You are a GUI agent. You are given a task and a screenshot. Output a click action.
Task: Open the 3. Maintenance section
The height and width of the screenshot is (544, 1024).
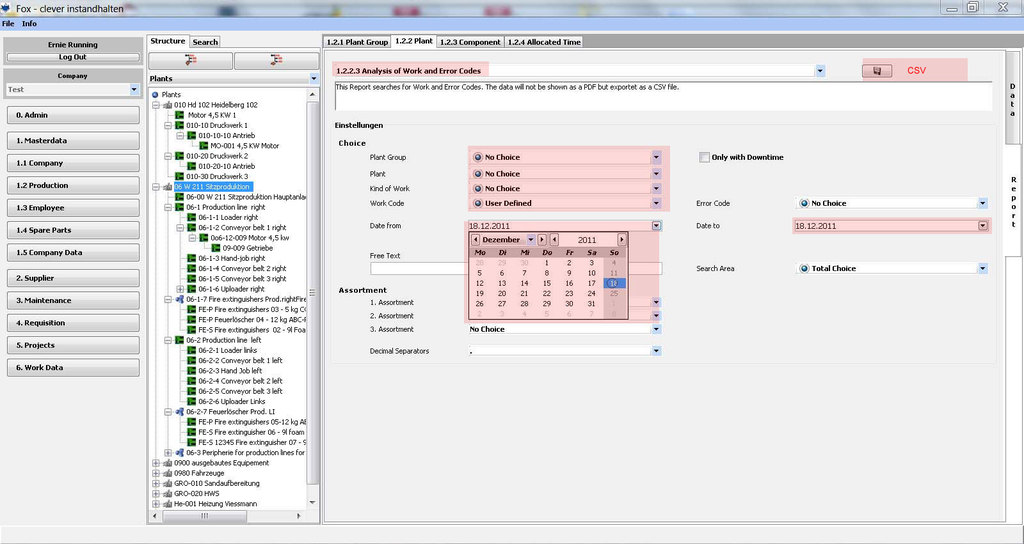coord(72,300)
